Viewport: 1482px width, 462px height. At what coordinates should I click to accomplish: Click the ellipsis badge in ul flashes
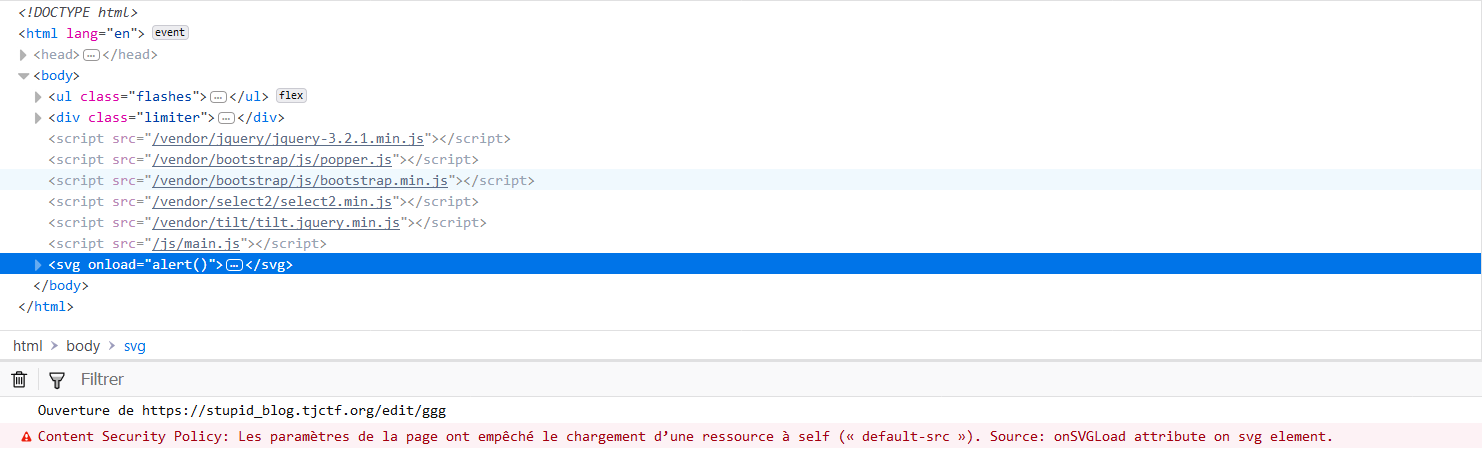219,97
